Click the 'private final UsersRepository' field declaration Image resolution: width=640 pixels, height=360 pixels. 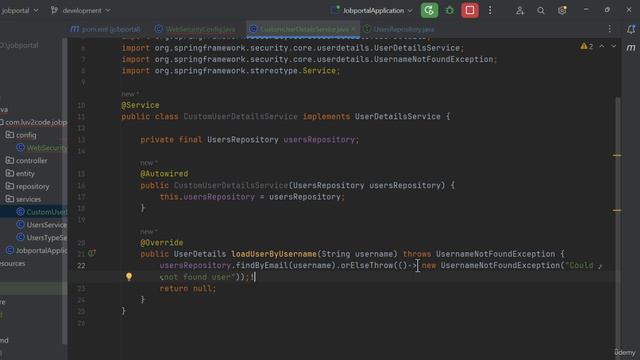[250, 140]
